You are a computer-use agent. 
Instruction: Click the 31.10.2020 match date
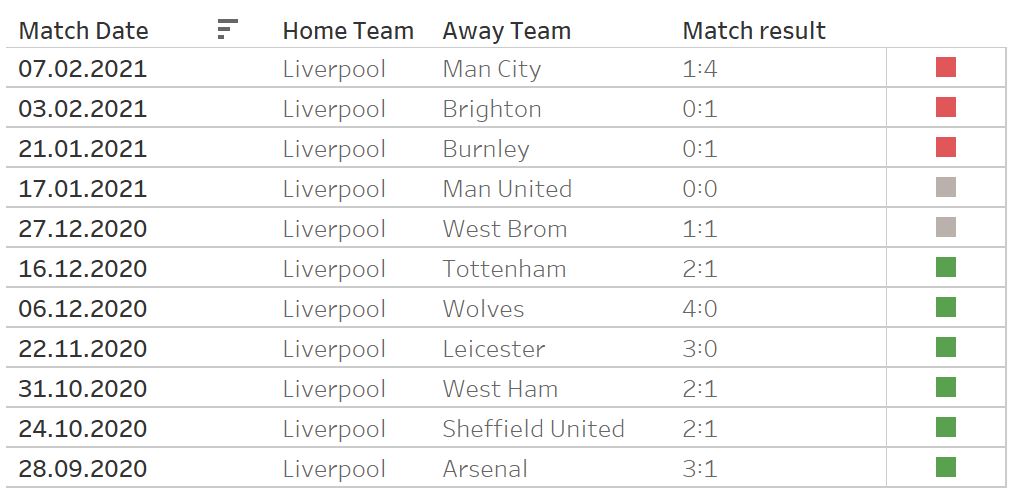coord(83,389)
